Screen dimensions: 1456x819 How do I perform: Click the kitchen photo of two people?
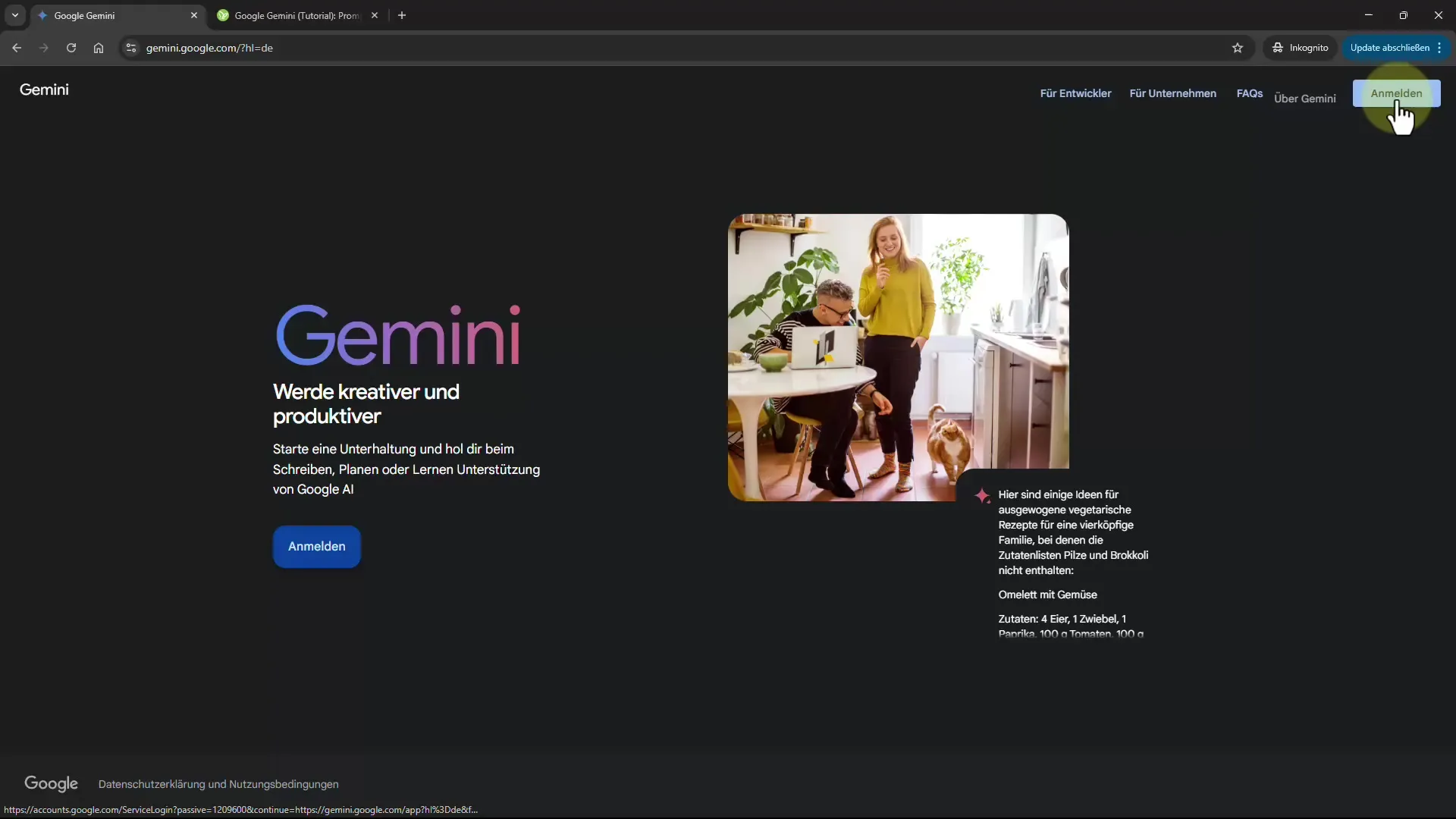click(898, 356)
